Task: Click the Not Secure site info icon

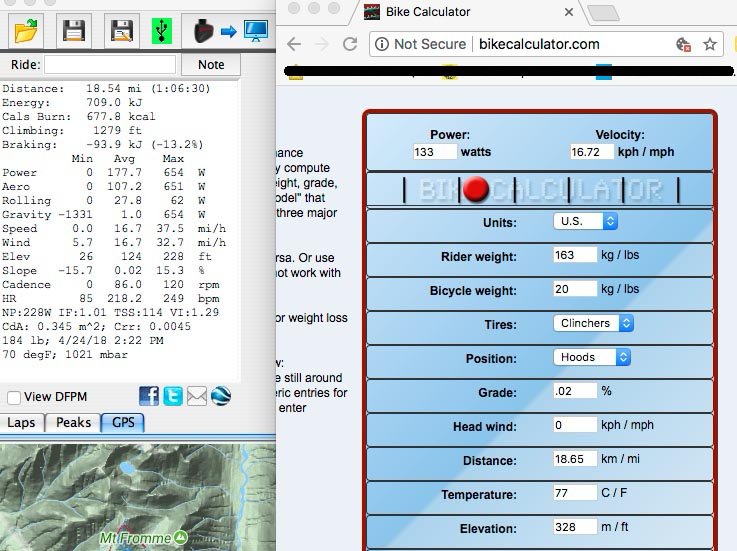Action: 382,44
